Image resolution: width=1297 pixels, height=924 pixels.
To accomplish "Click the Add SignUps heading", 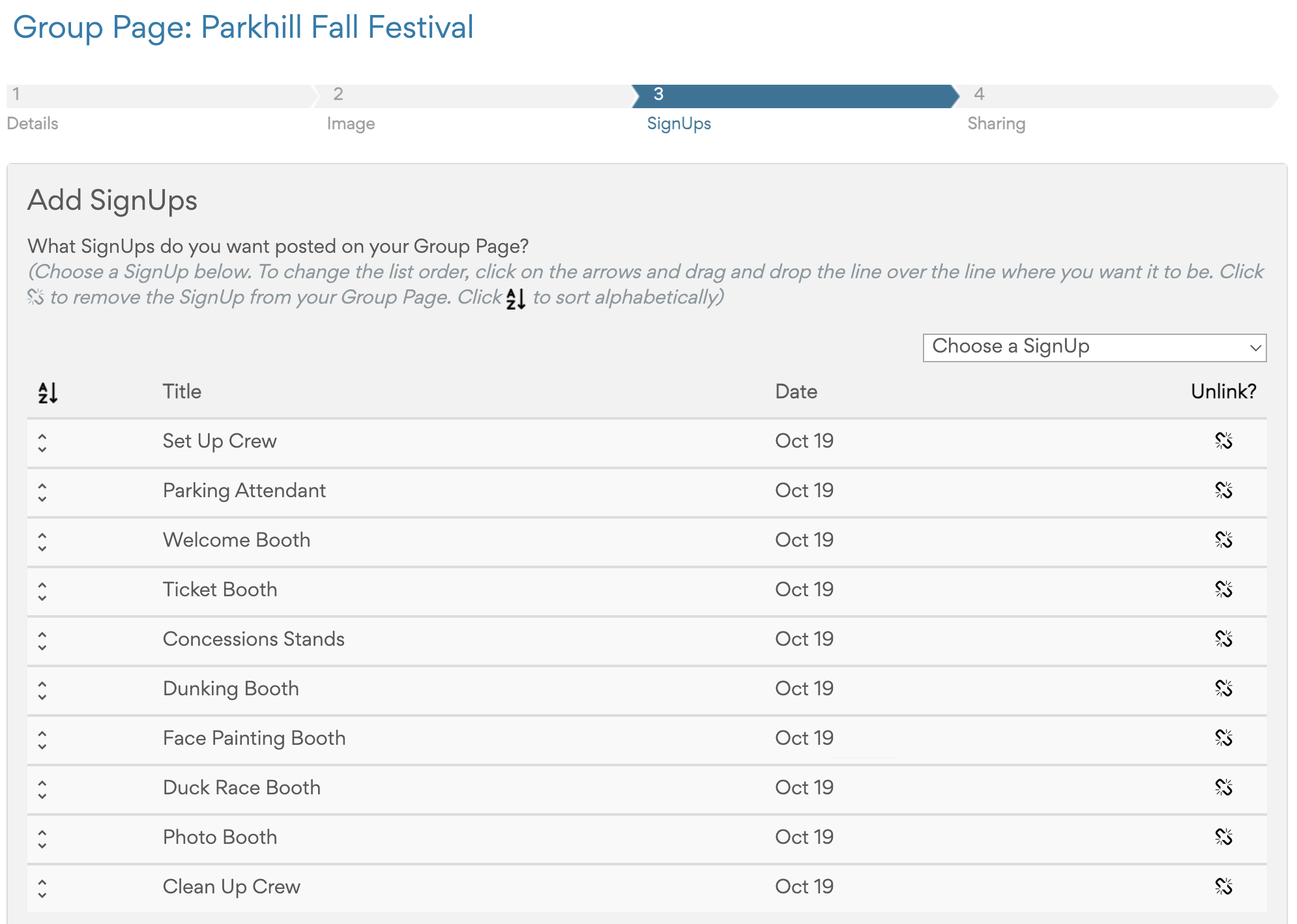I will click(x=112, y=201).
